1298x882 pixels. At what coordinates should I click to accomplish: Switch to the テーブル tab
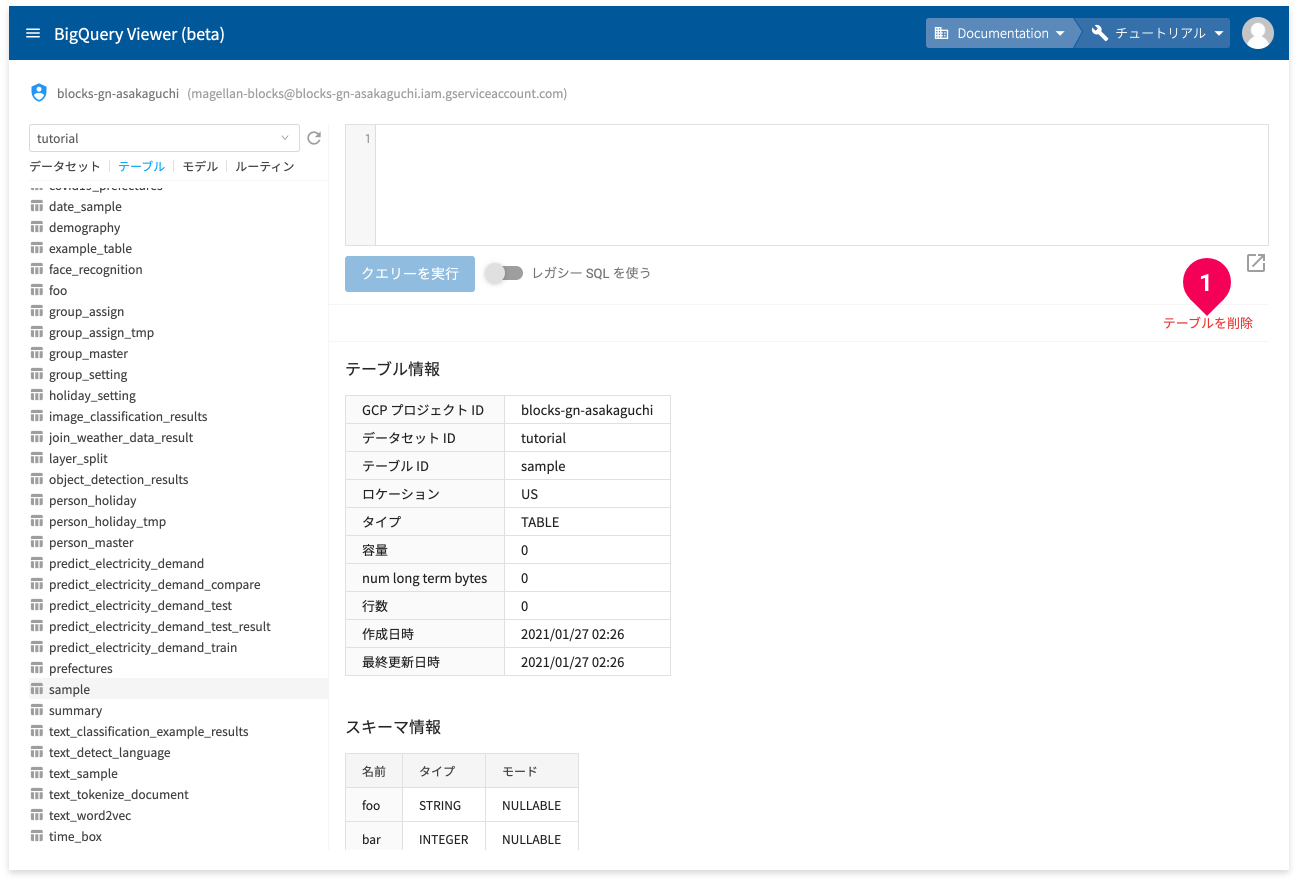(141, 166)
